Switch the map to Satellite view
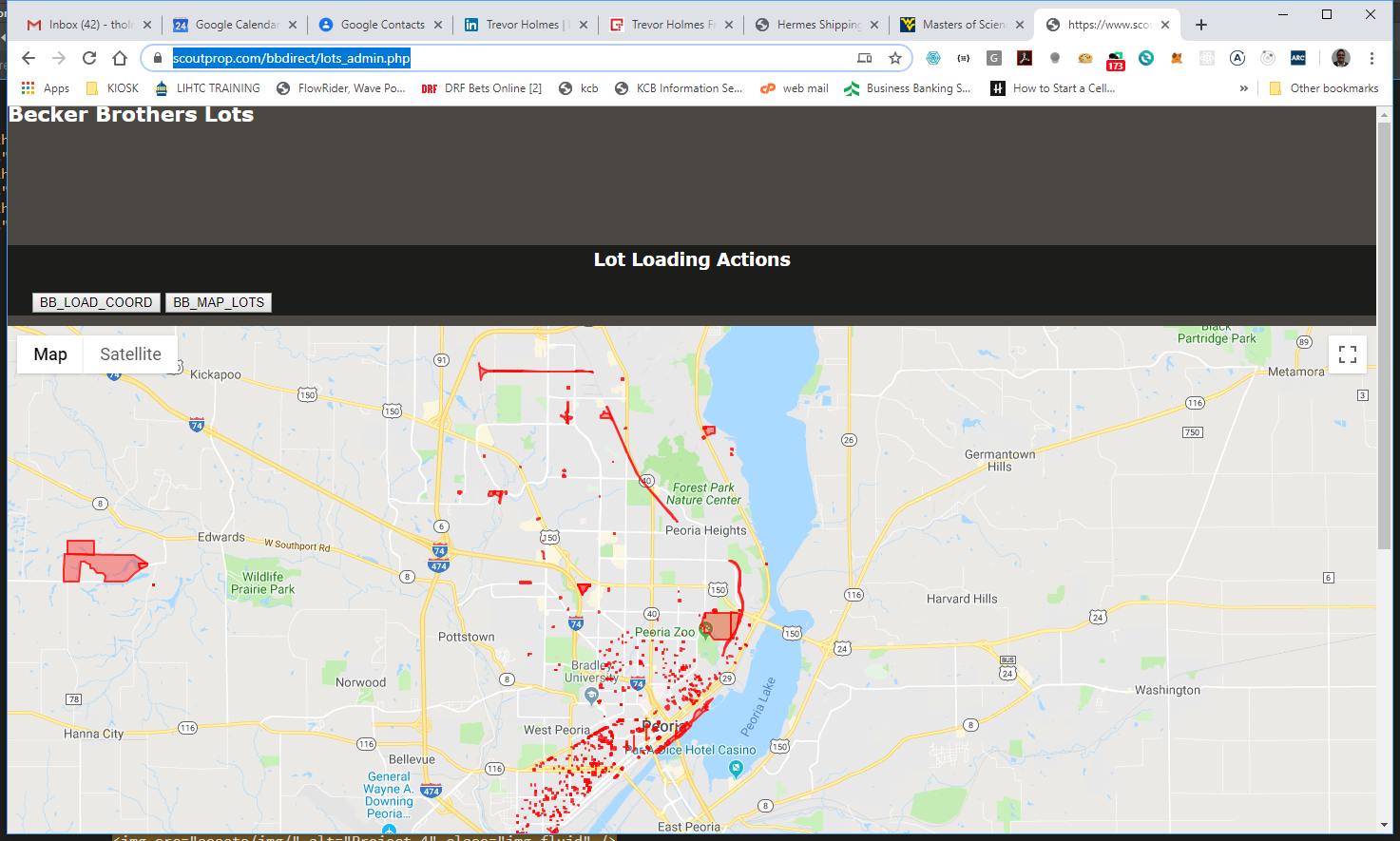Viewport: 1400px width, 841px height. click(129, 354)
